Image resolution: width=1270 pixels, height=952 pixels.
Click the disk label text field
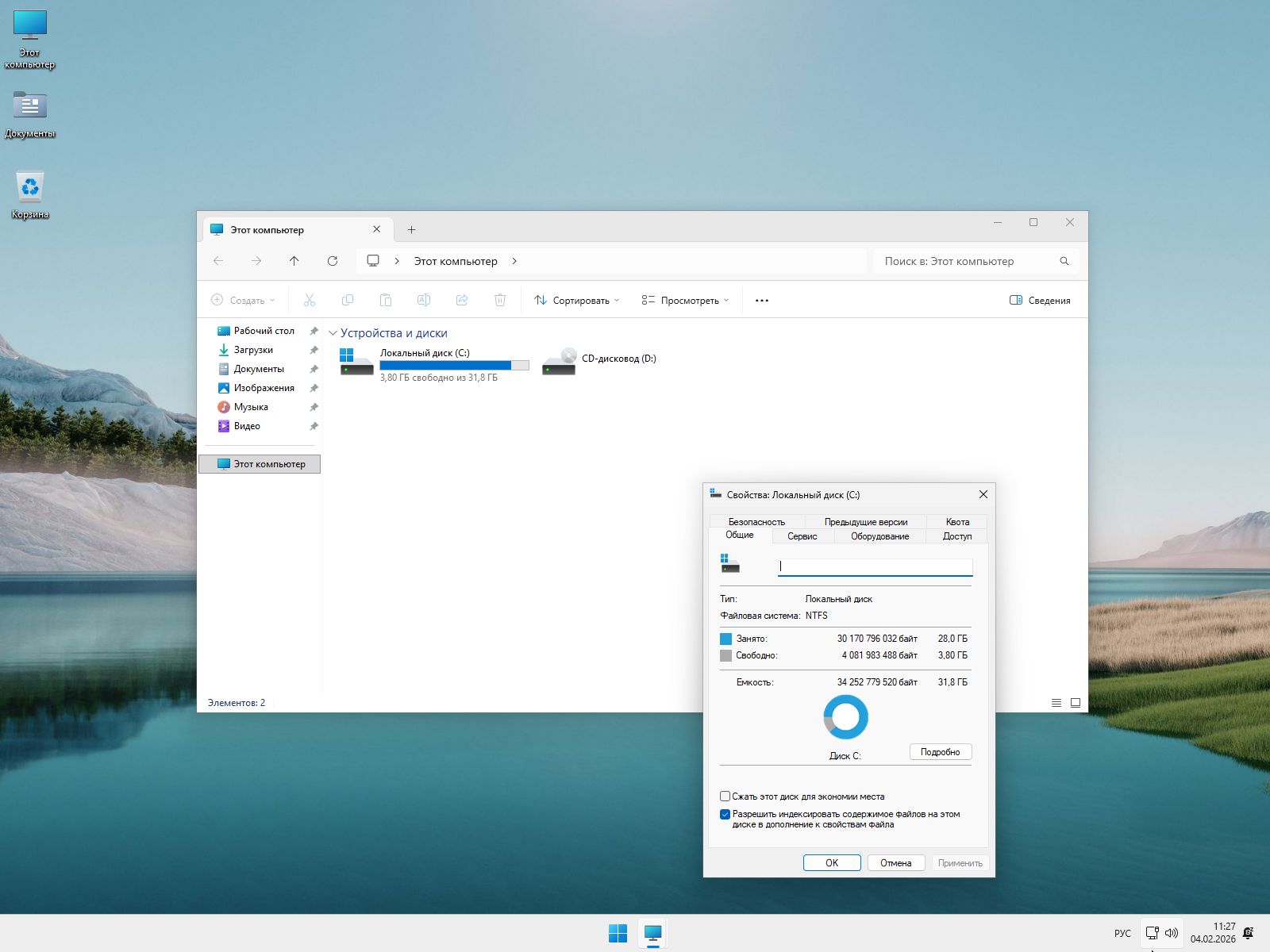(875, 566)
